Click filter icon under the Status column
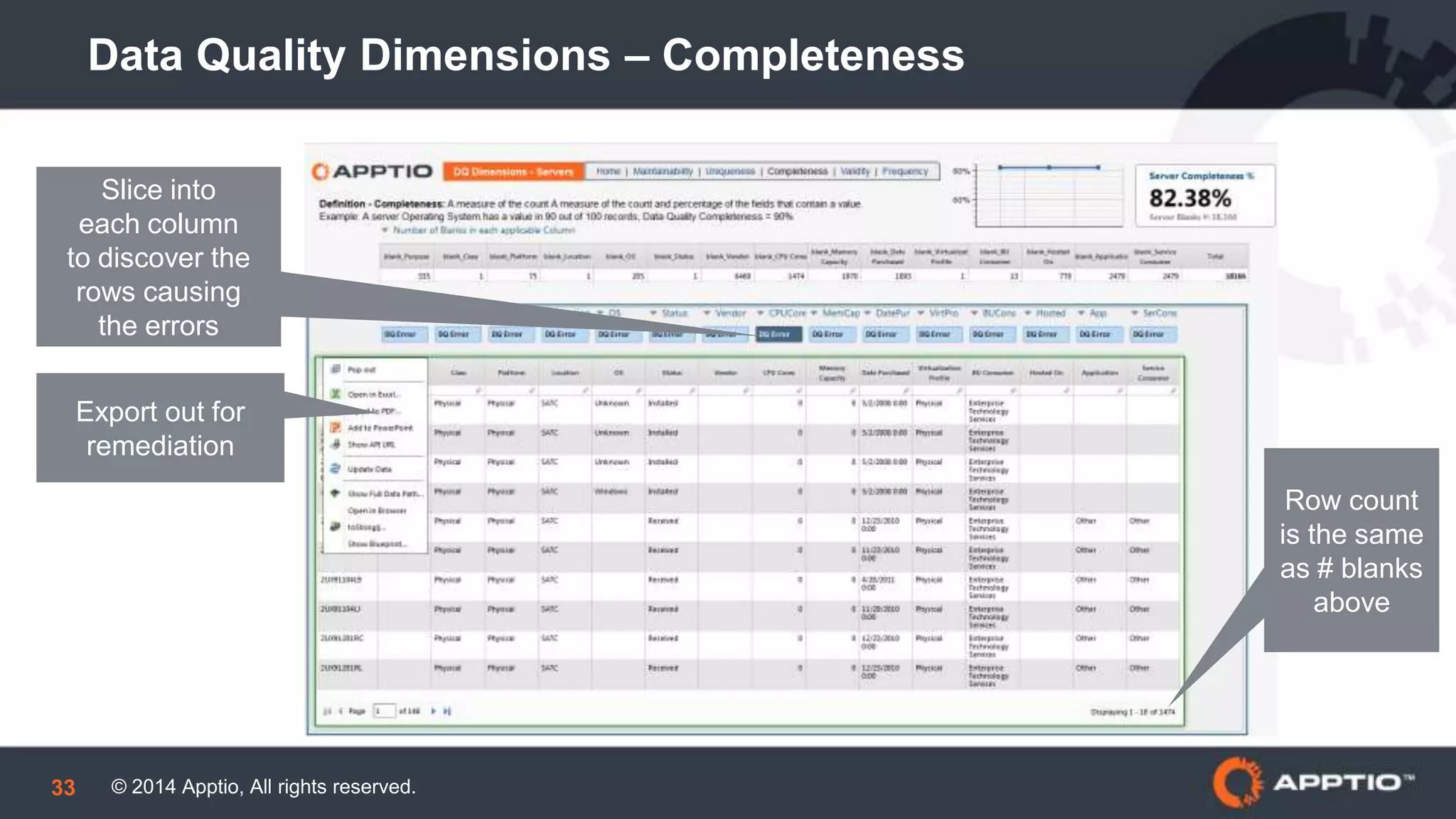 (x=692, y=390)
